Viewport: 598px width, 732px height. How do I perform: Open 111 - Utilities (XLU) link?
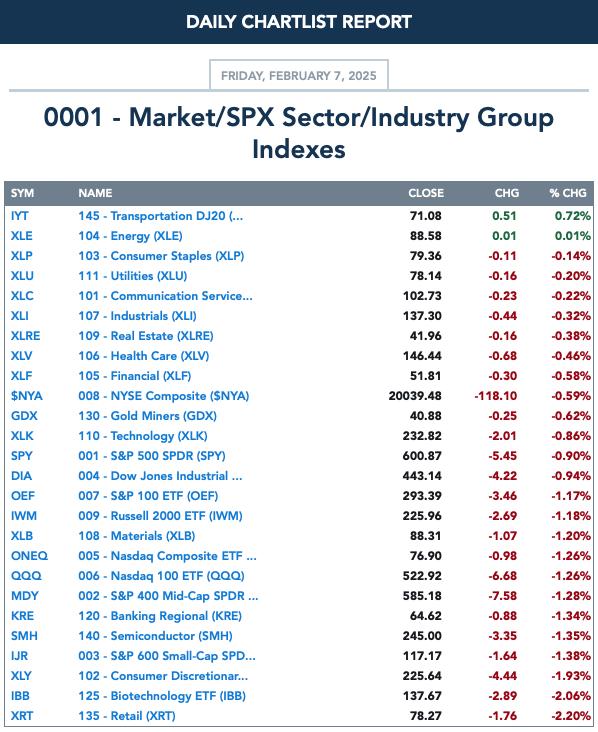[x=133, y=276]
